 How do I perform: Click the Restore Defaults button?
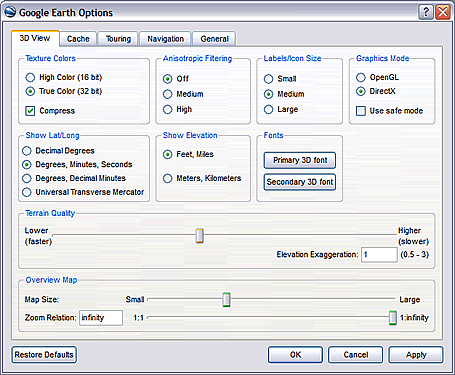click(44, 355)
